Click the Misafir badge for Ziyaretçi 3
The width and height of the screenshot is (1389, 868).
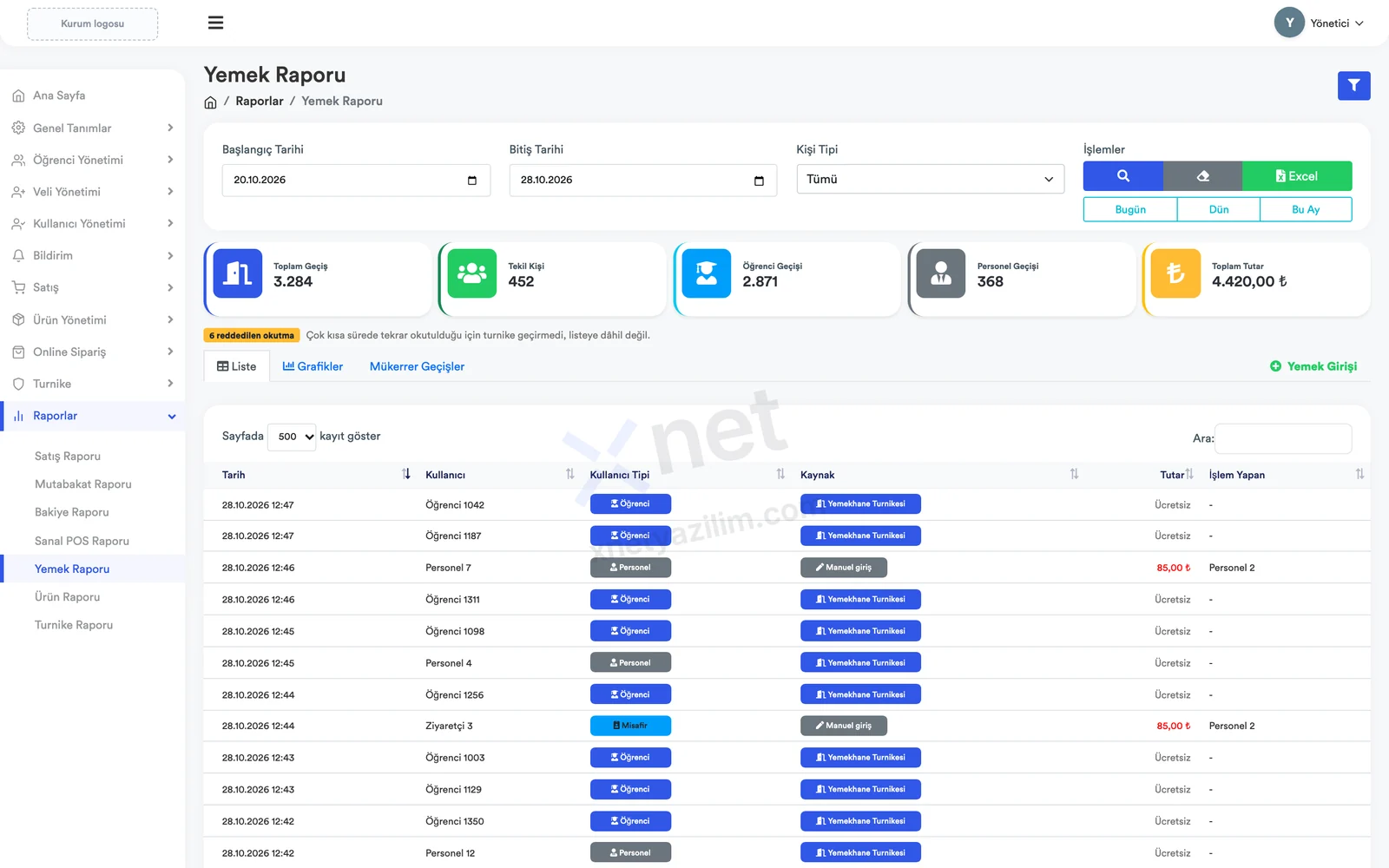pyautogui.click(x=630, y=726)
